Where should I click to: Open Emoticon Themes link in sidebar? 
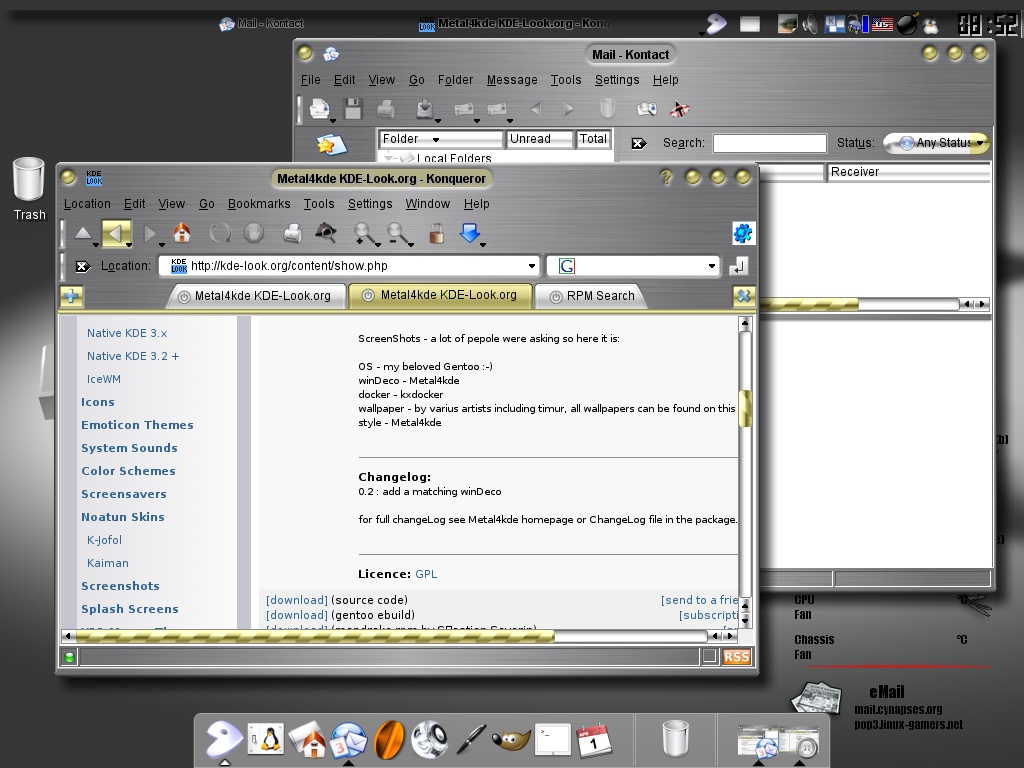pos(137,425)
